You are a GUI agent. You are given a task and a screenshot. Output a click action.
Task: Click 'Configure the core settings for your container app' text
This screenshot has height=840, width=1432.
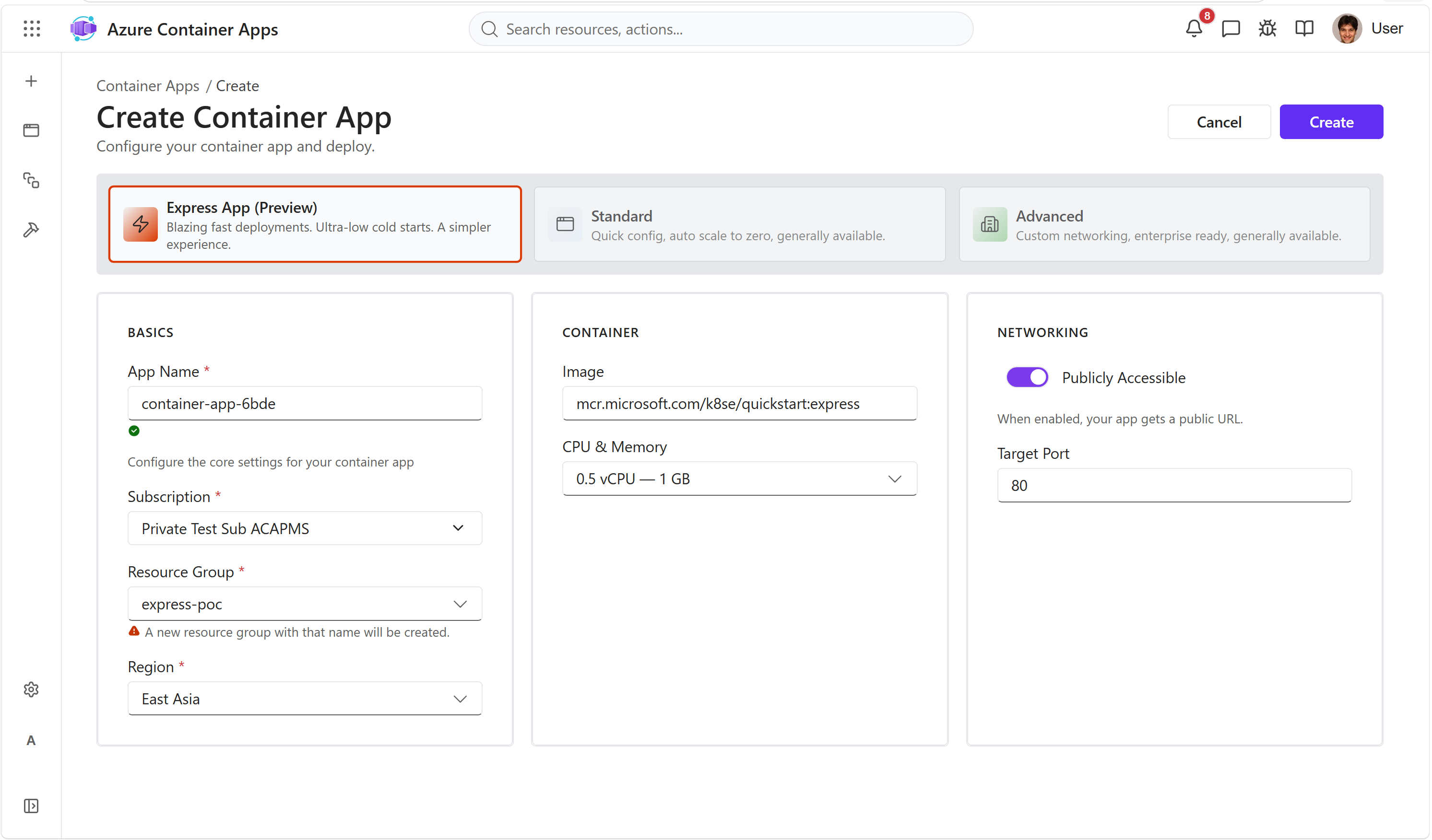[271, 462]
